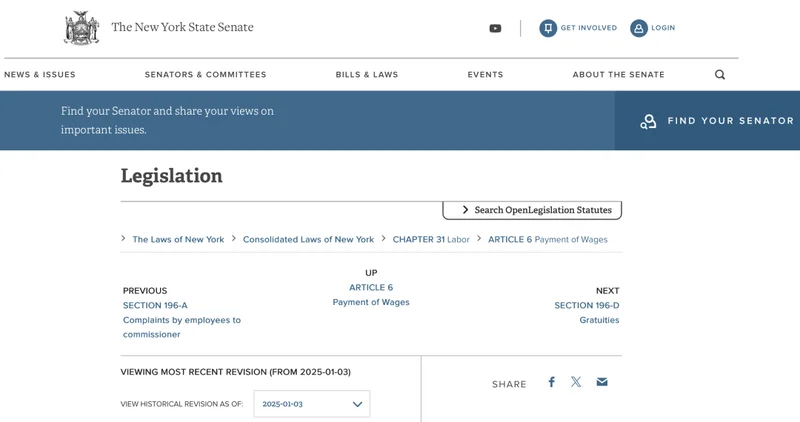Click the New York State seal logo
The height and width of the screenshot is (422, 800).
81,28
